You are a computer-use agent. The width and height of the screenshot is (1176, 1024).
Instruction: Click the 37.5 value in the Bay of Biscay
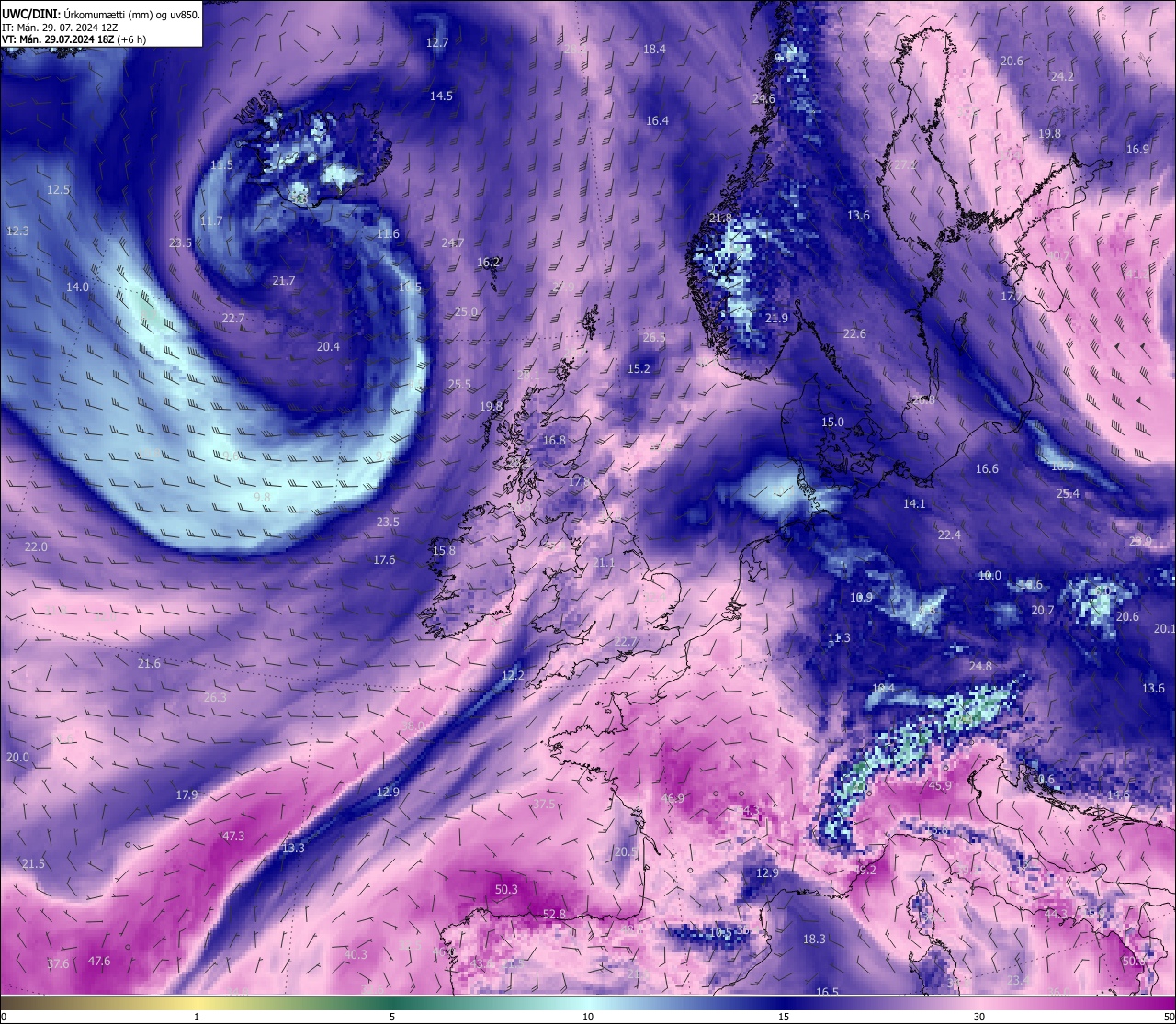pyautogui.click(x=544, y=804)
